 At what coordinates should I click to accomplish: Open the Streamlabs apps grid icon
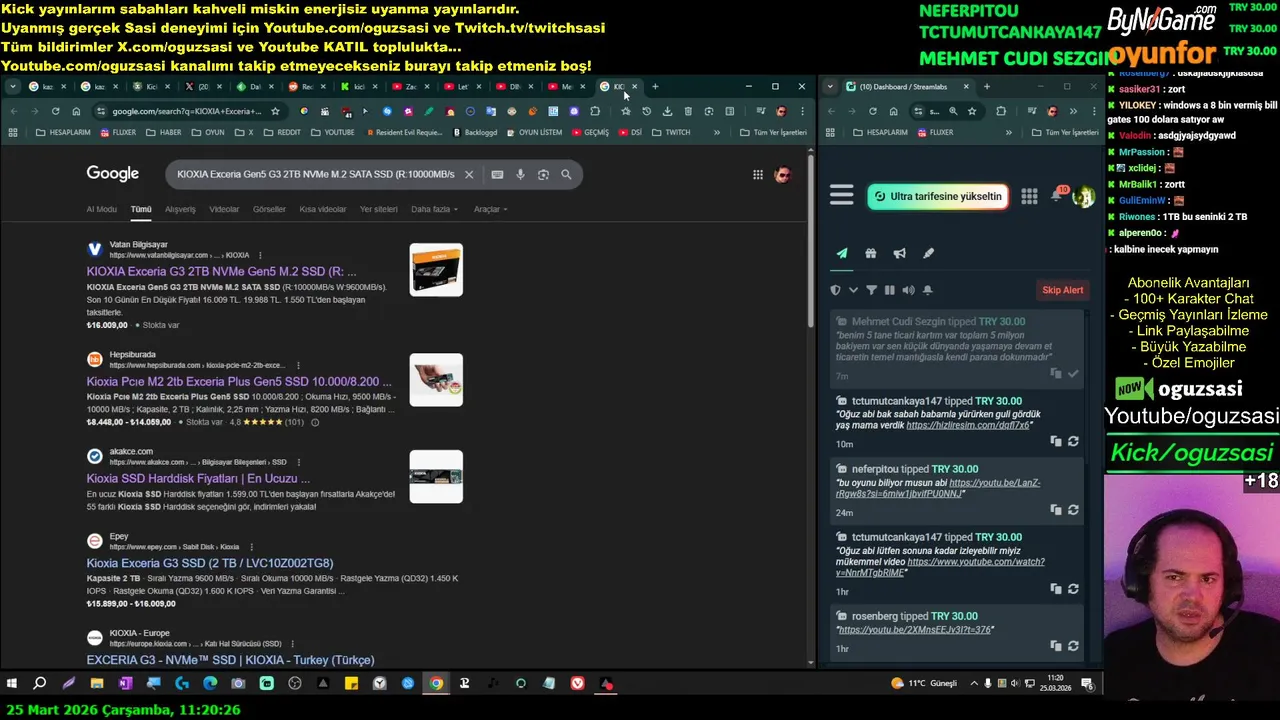pos(1029,196)
